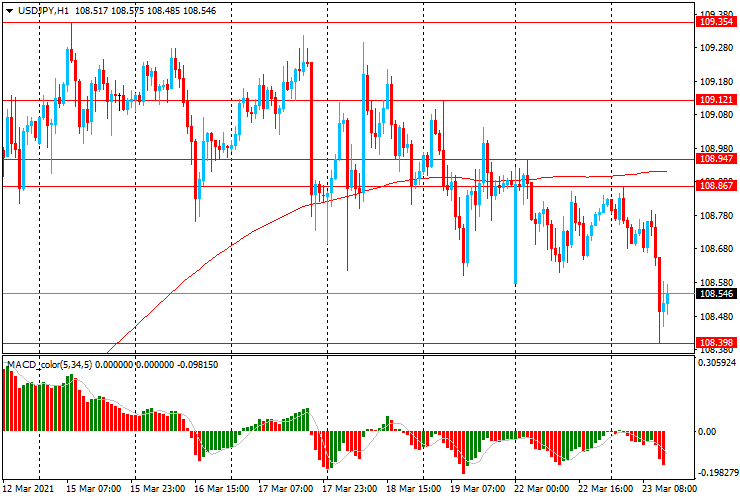Click the 22 Mar 00:00 time label
This screenshot has height=500, width=740.
[x=541, y=489]
